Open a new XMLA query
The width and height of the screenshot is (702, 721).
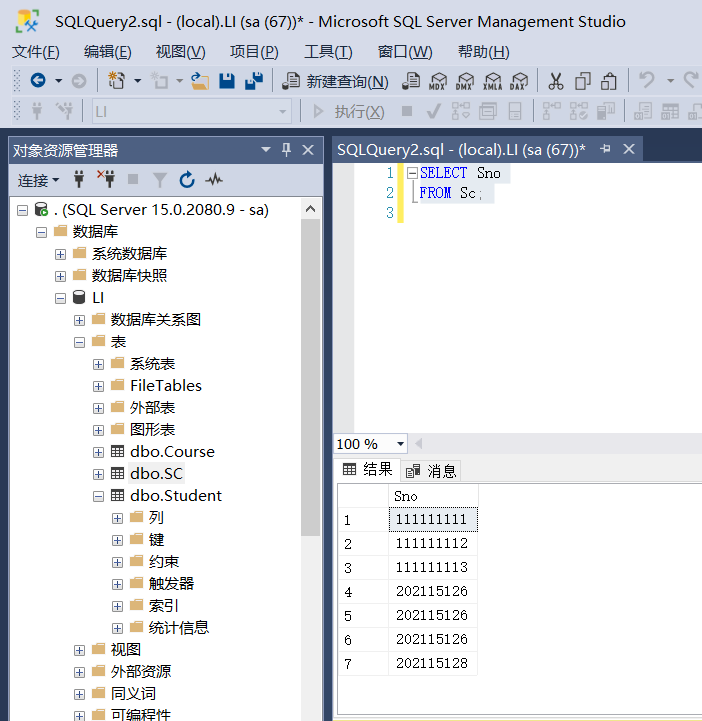tap(492, 81)
